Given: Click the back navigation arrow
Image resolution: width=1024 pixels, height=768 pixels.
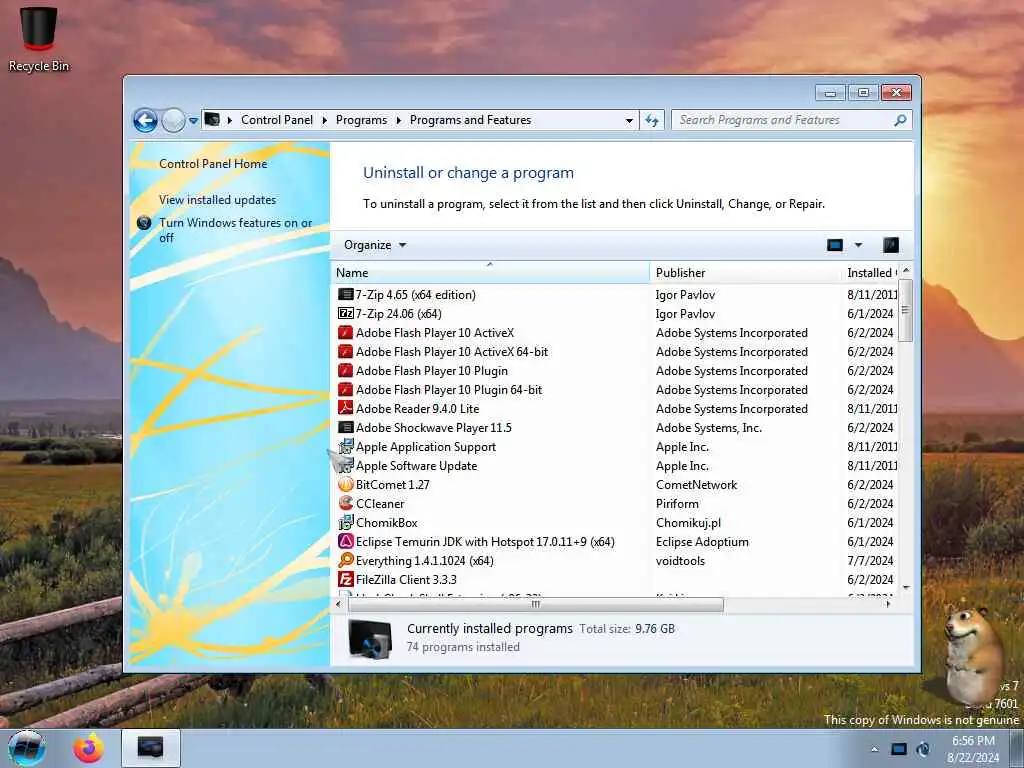Looking at the screenshot, I should point(145,120).
